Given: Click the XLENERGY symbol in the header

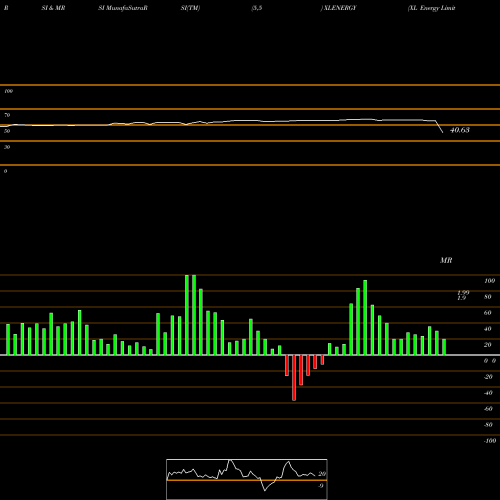Looking at the screenshot, I should pos(339,8).
